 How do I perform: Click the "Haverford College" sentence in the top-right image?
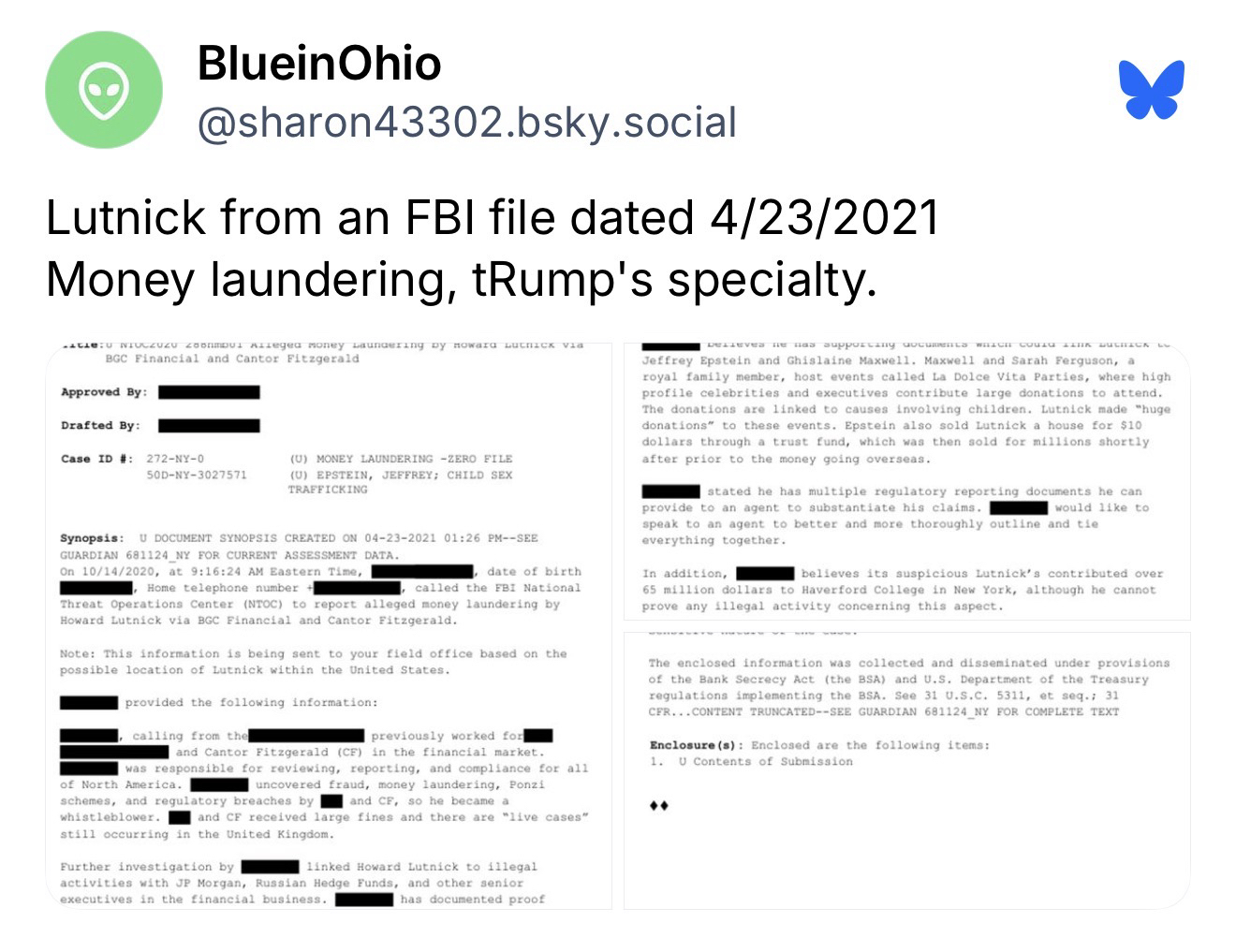pos(899,590)
